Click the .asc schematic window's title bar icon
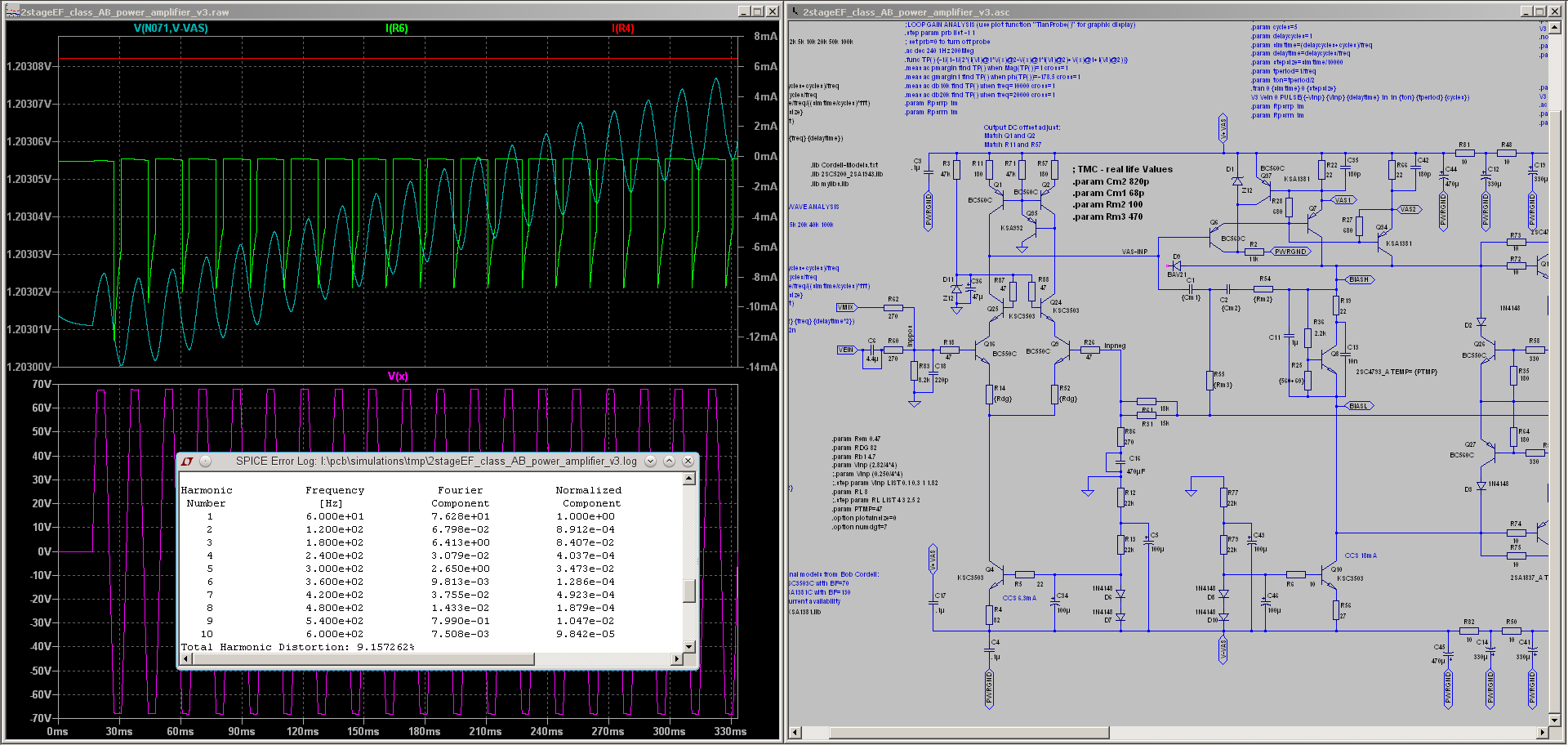Screen dimensions: 1568x745 pos(795,11)
